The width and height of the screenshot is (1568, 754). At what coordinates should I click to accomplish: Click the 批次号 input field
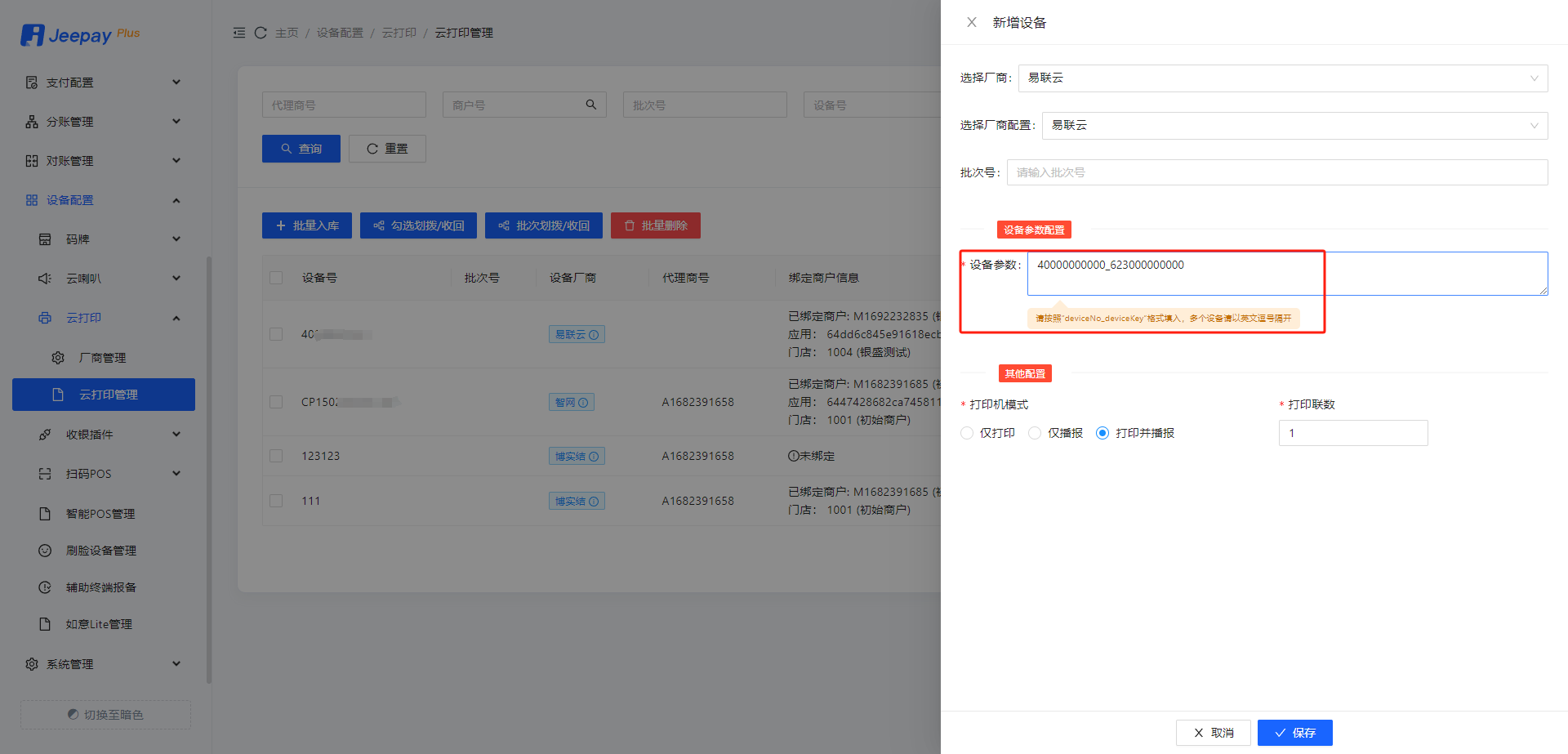1276,172
